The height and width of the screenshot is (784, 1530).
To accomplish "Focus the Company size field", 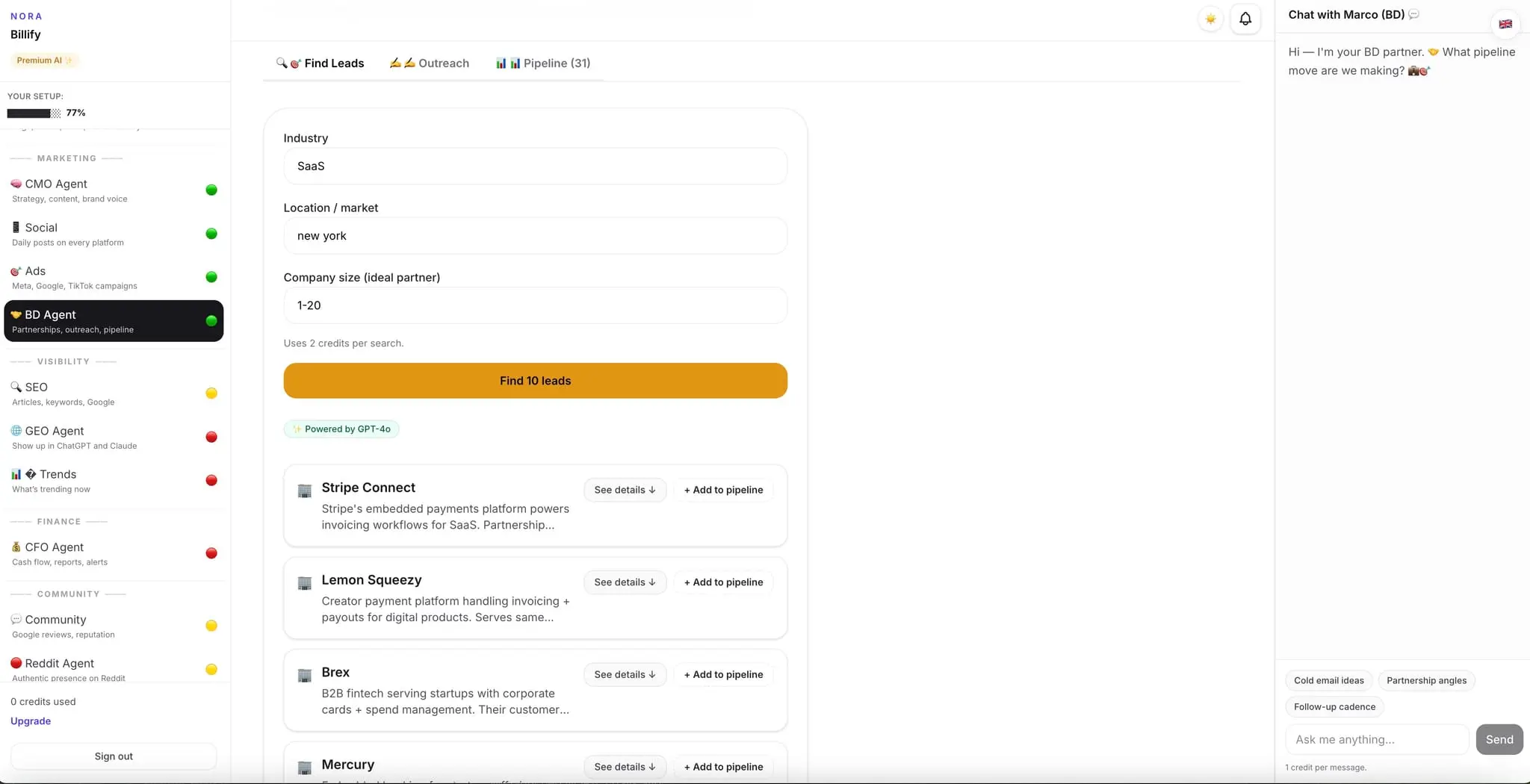I will 536,305.
